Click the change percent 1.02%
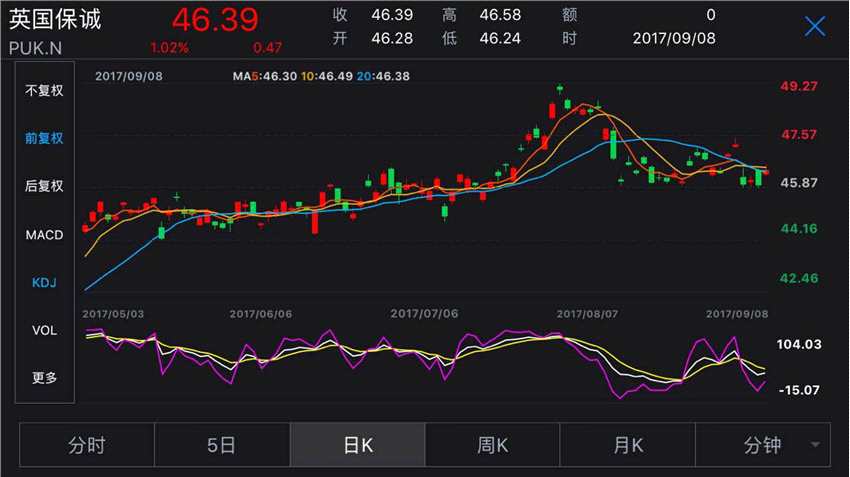This screenshot has height=477, width=850. click(x=170, y=48)
